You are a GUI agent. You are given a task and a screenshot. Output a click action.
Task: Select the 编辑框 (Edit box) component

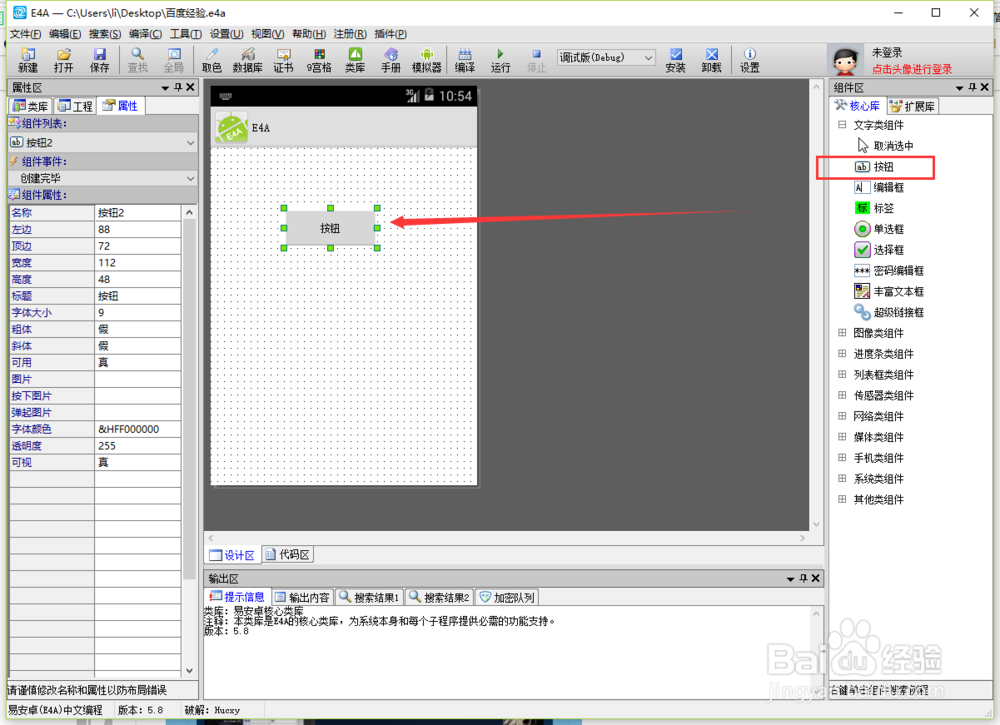tap(879, 187)
